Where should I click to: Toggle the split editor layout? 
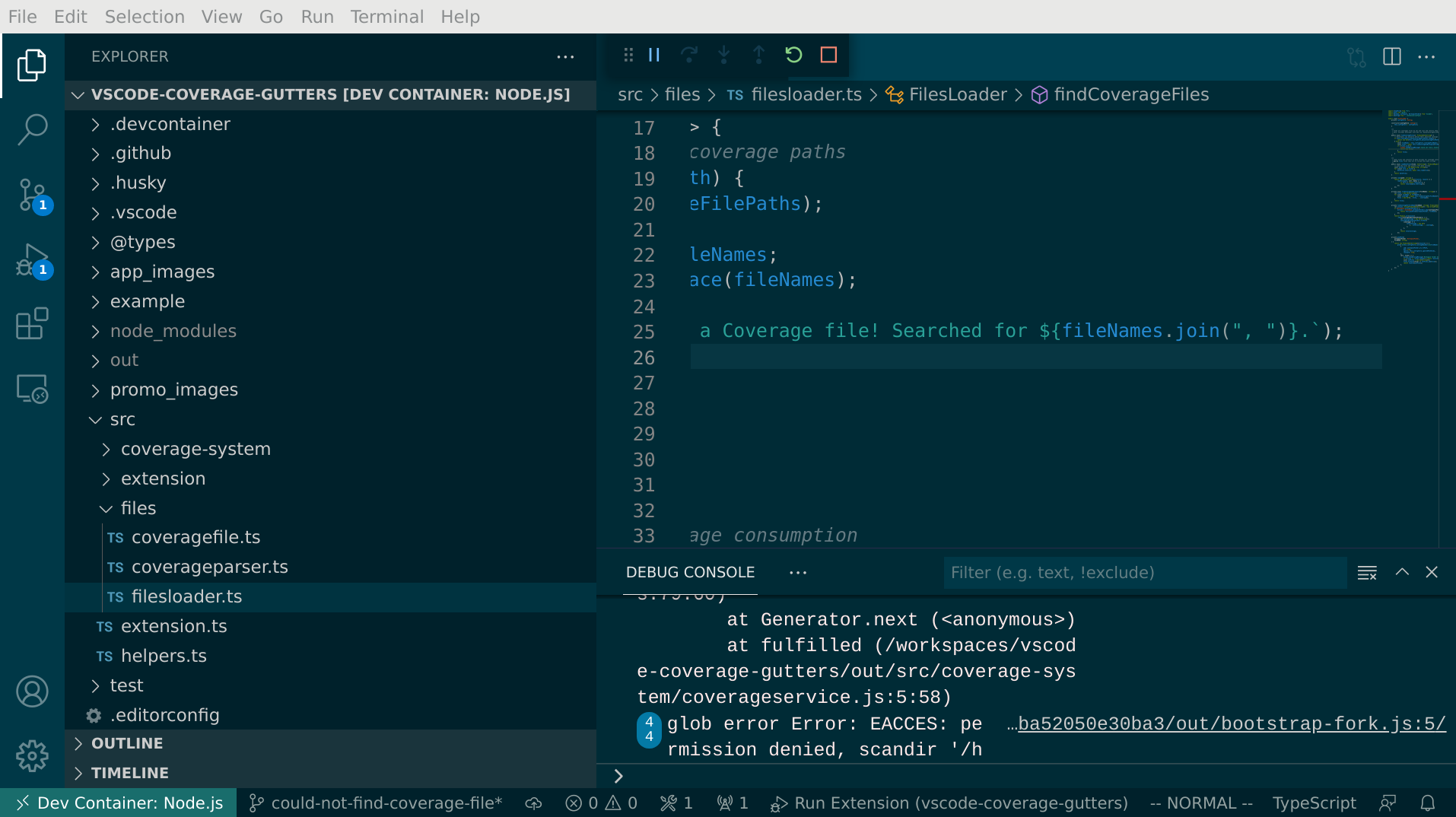[x=1392, y=56]
